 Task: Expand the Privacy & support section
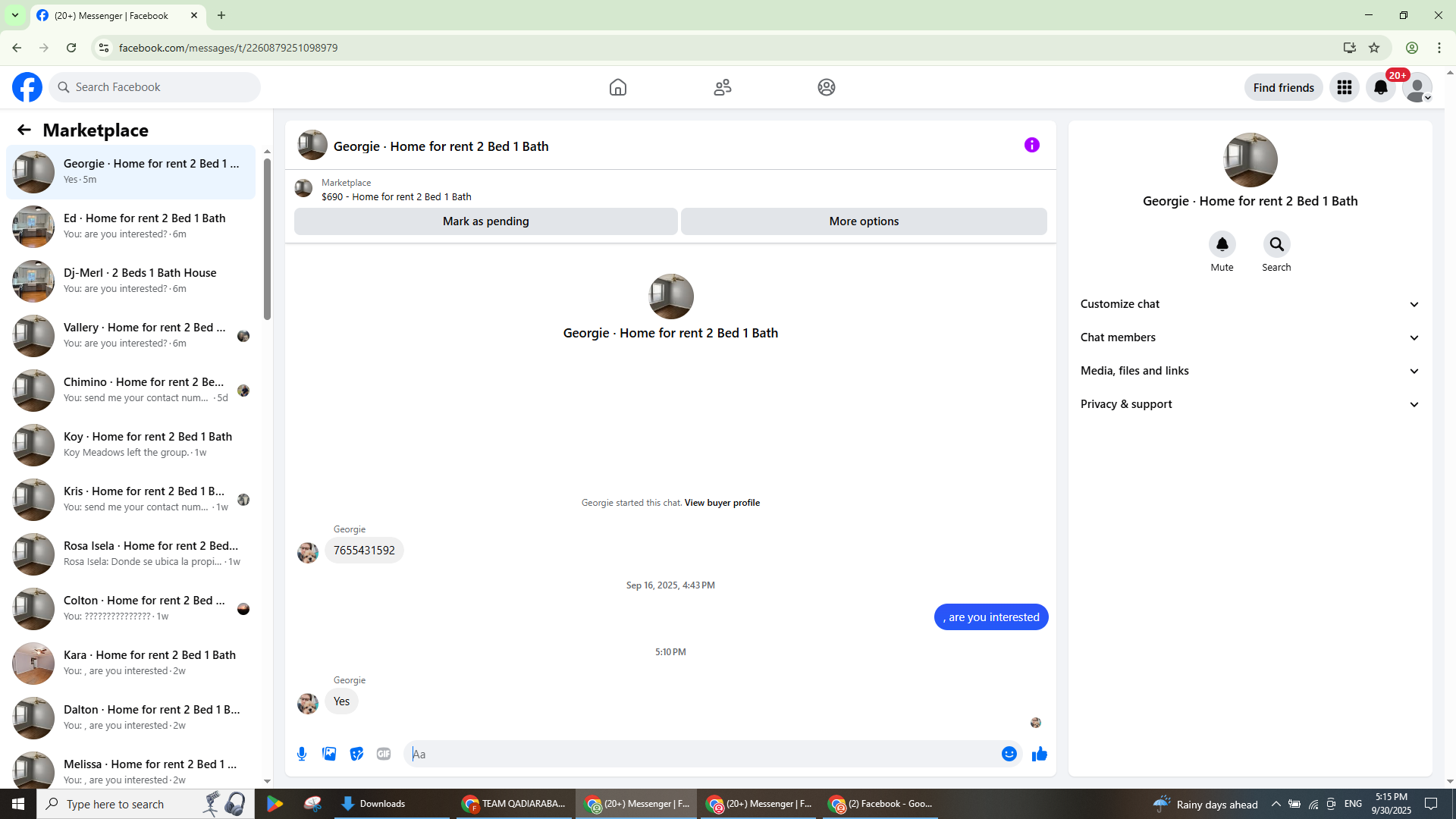(x=1250, y=404)
